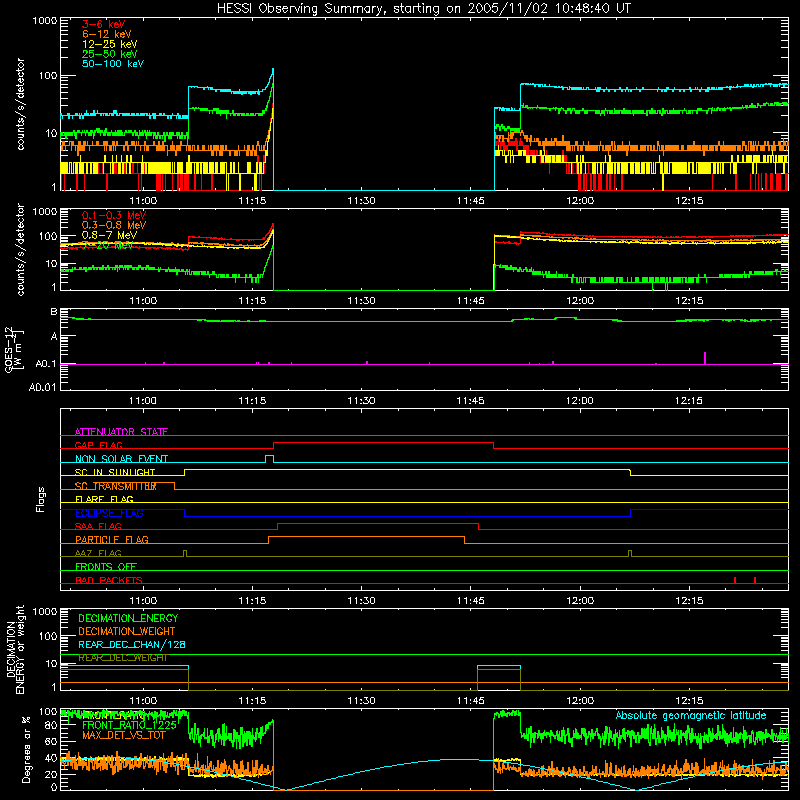Select the red 3-6 keV legend label

(103, 24)
